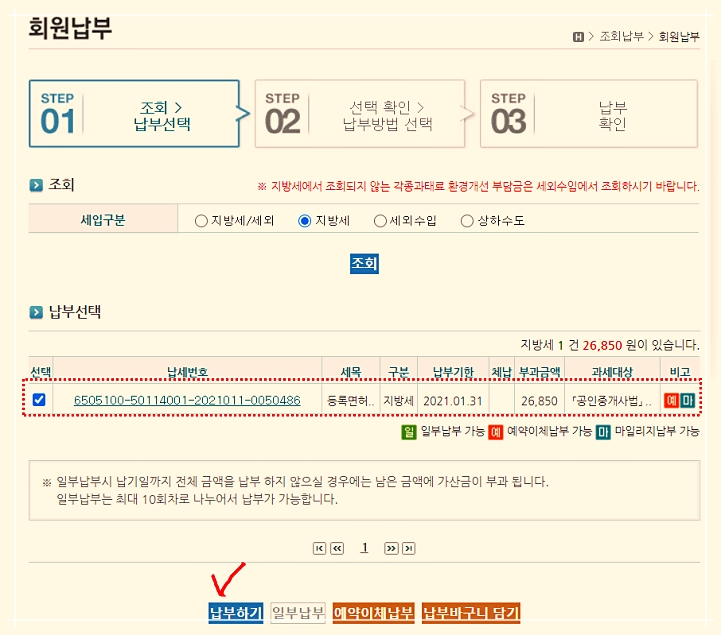
Task: Click 회원납부 breadcrumb item
Action: (679, 36)
